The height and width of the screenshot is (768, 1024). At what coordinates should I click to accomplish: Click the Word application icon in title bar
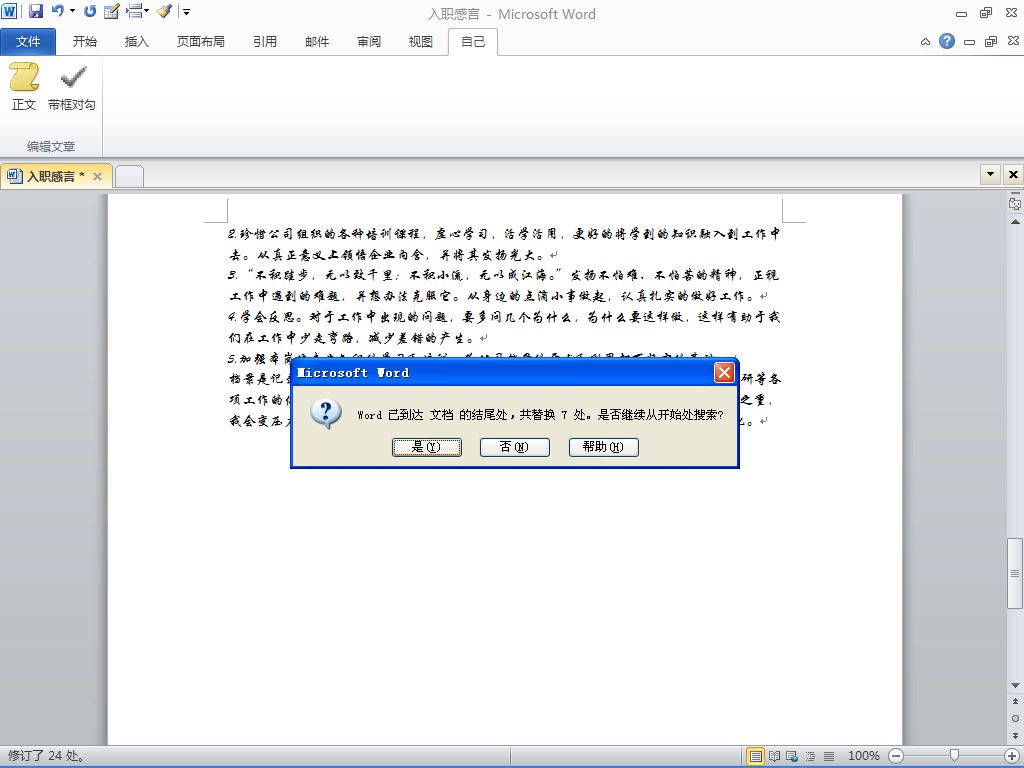pyautogui.click(x=9, y=10)
